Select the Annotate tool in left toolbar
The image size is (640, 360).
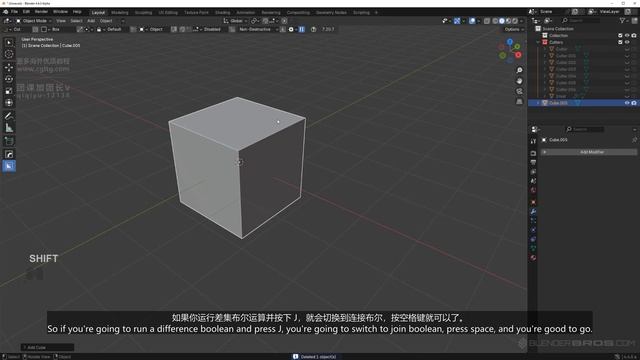tap(9, 116)
